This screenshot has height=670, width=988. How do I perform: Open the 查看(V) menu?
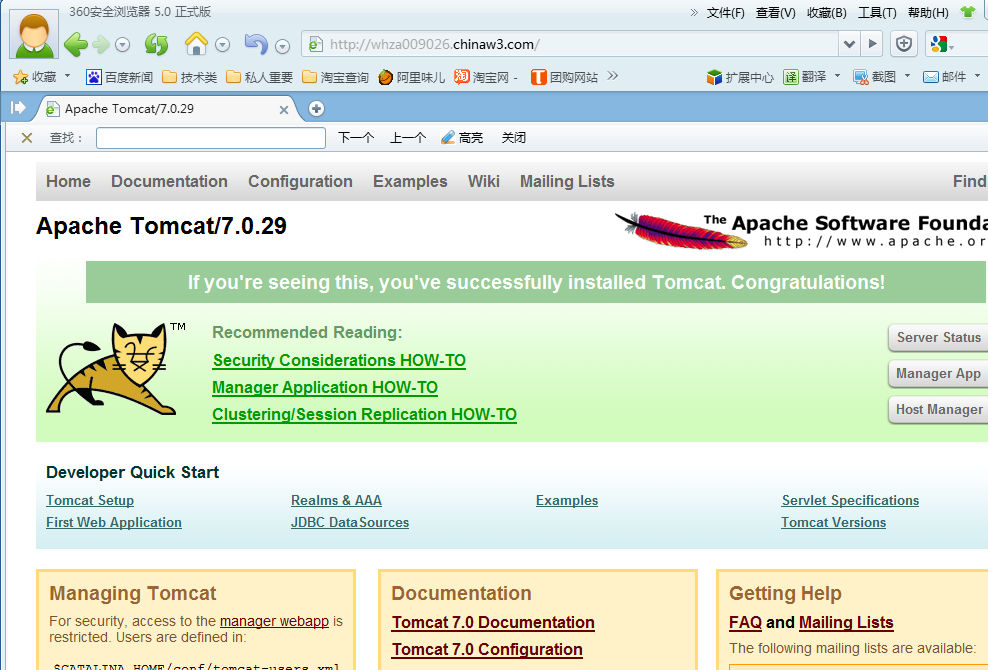click(776, 13)
